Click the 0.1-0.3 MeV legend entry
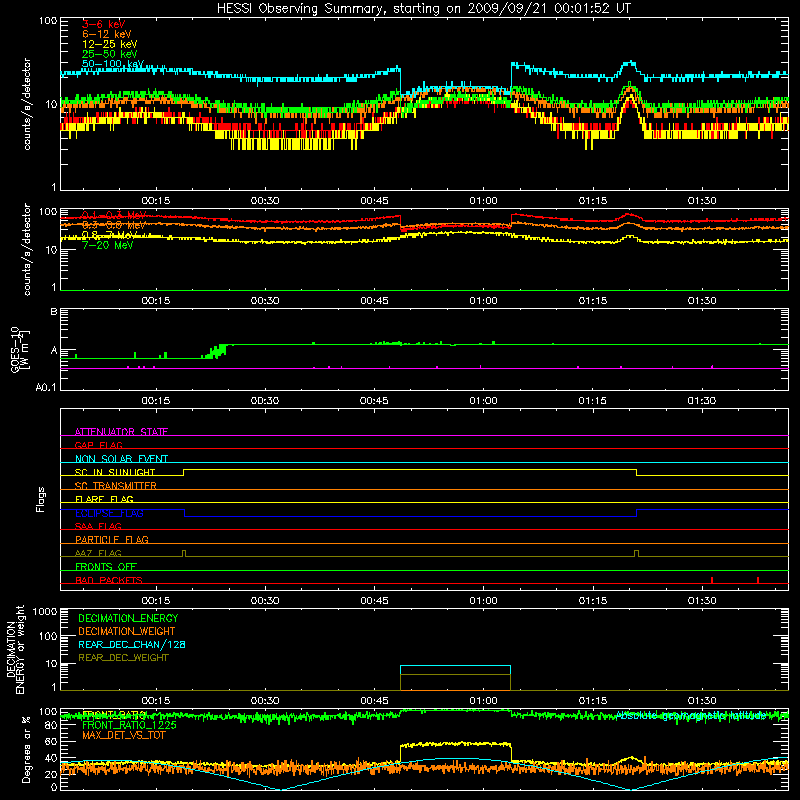800x800 pixels. pos(114,215)
